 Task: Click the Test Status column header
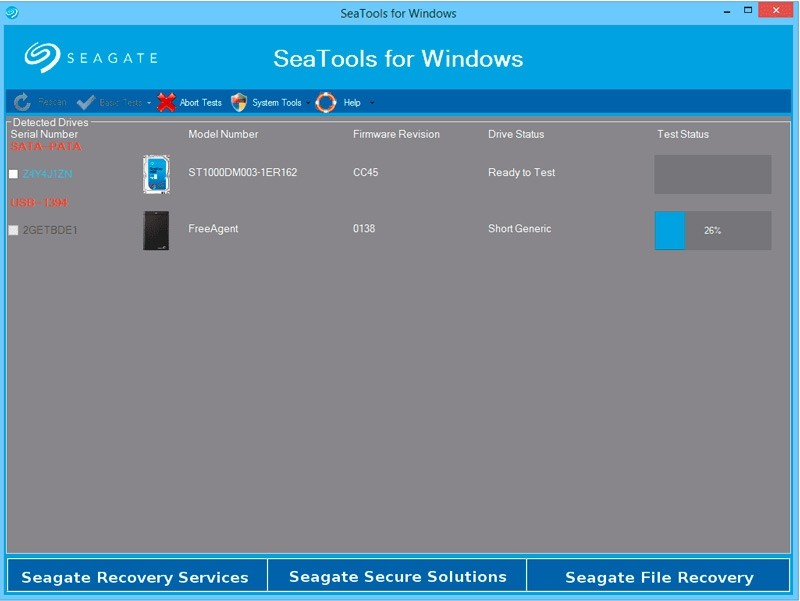coord(683,134)
